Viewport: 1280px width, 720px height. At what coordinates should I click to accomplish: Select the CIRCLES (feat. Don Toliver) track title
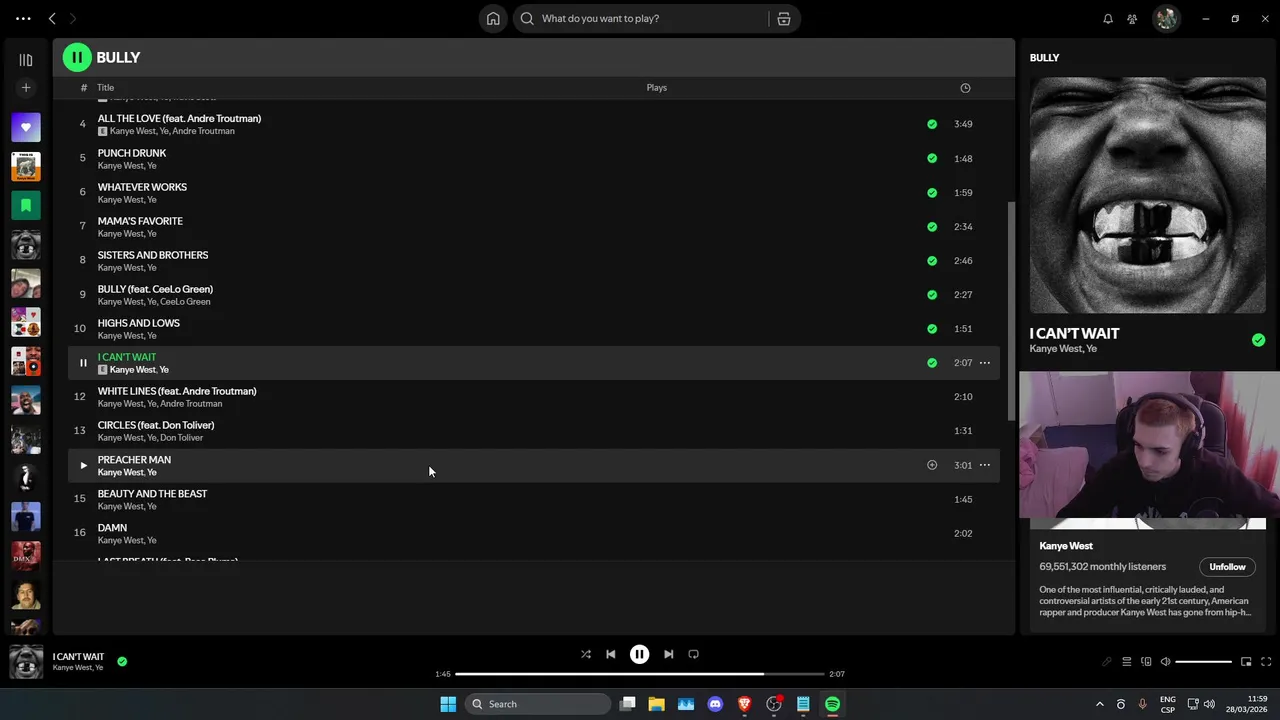[156, 425]
